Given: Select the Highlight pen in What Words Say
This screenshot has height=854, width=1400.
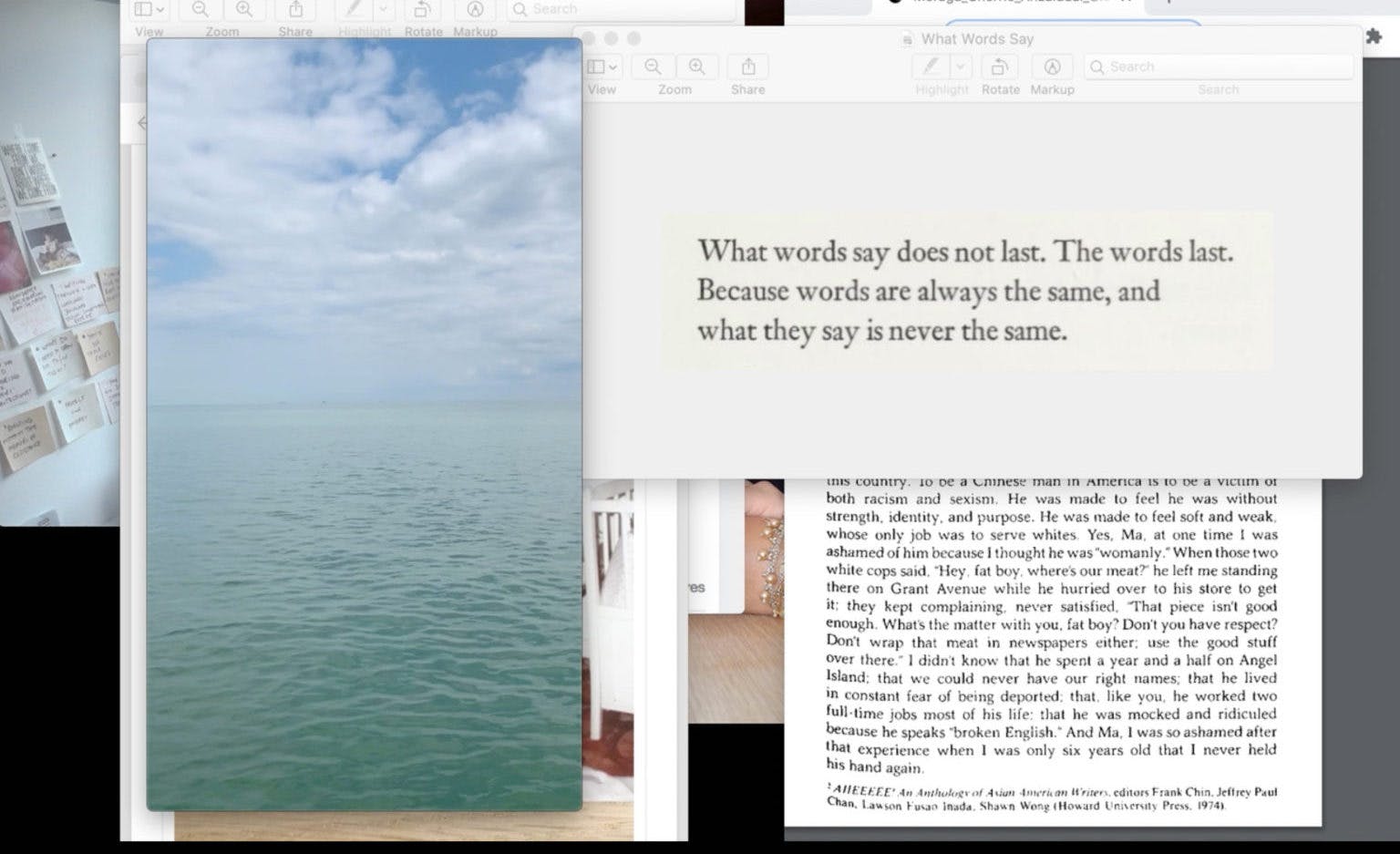Looking at the screenshot, I should 931,67.
